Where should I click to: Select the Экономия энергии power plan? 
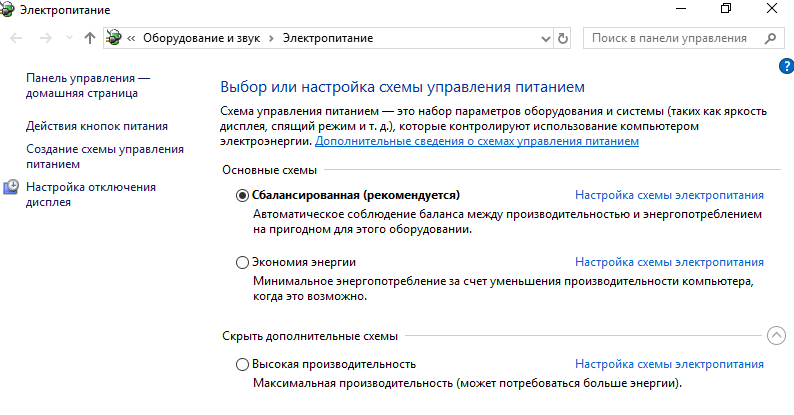(242, 262)
